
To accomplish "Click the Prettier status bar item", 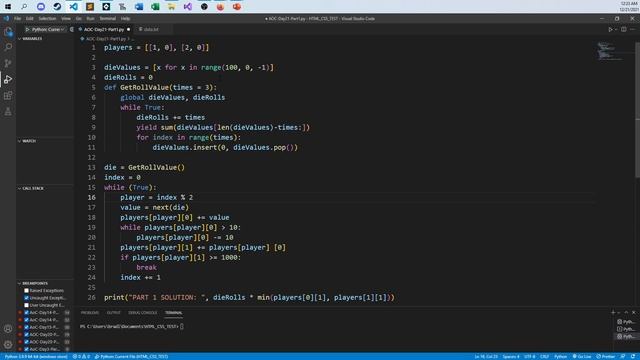I will [605, 356].
